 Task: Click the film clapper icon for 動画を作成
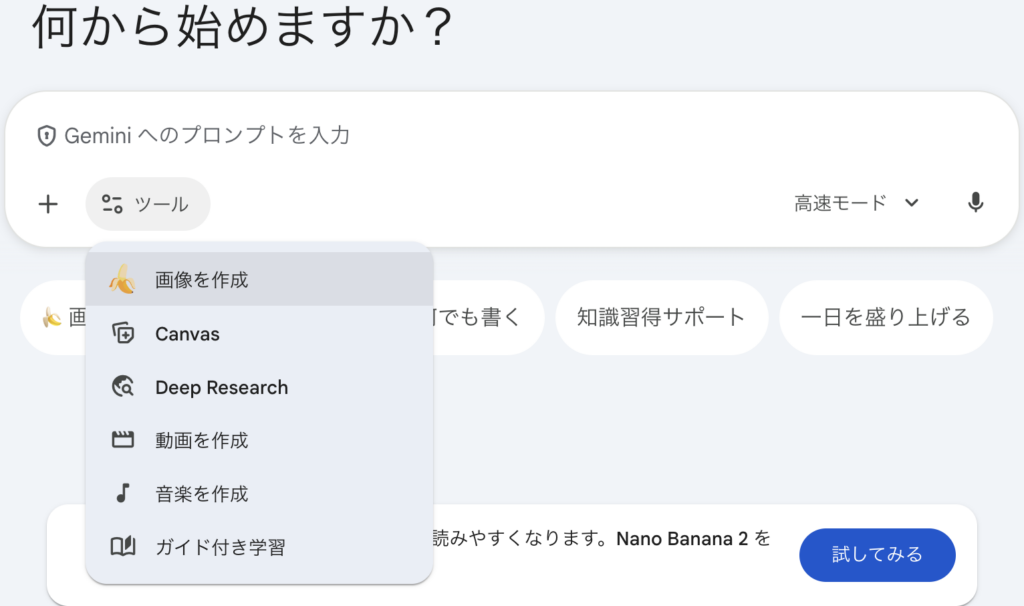point(122,440)
